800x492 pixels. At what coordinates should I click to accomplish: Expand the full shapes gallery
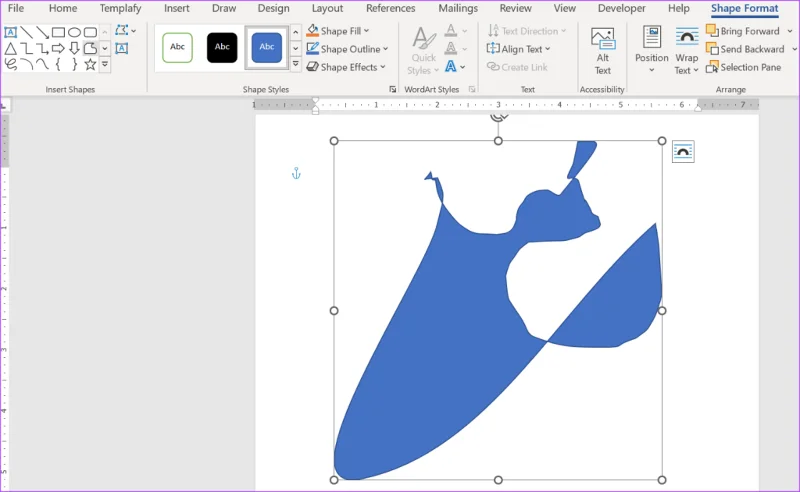105,65
